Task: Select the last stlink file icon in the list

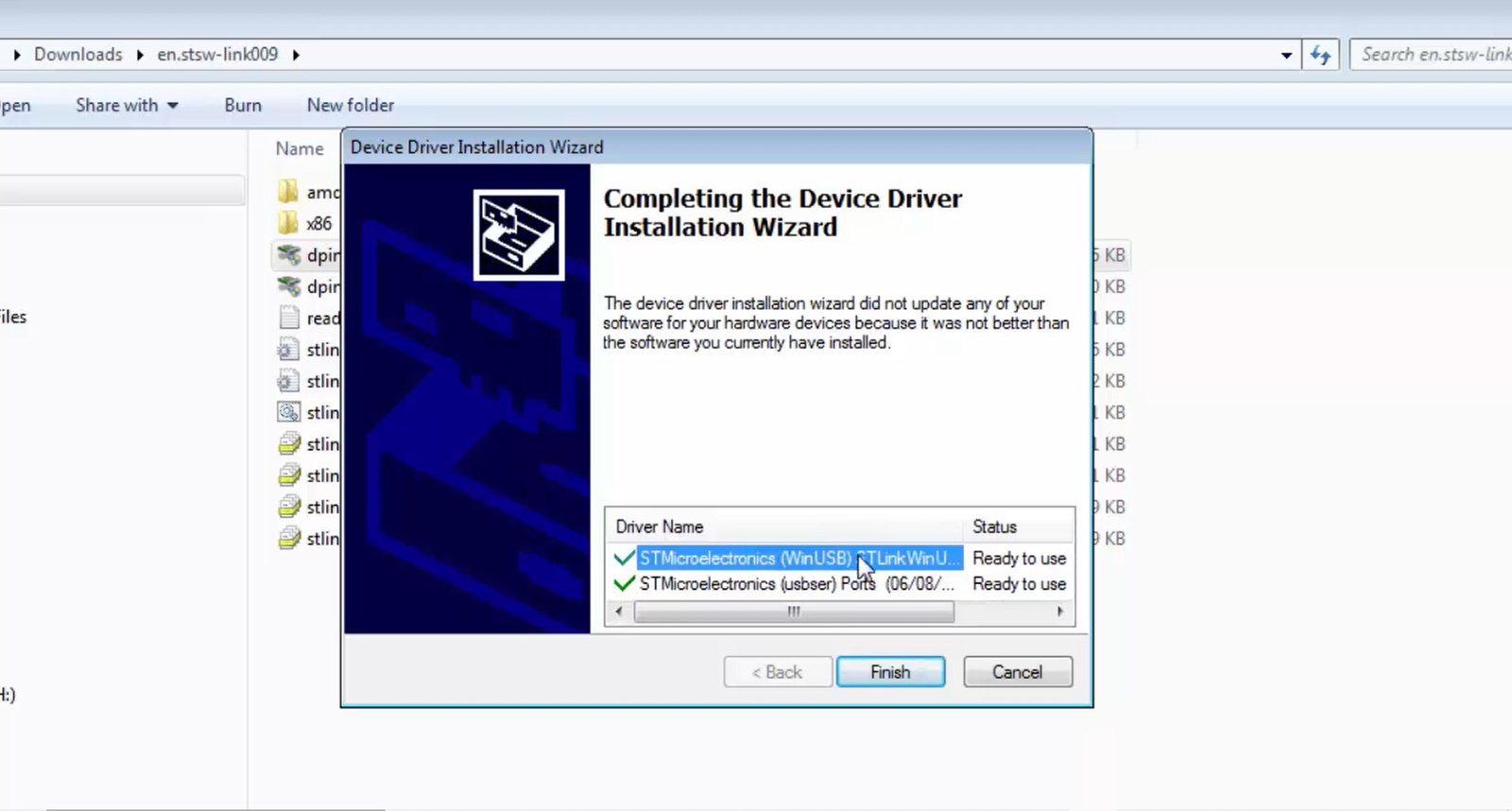Action: (x=289, y=539)
